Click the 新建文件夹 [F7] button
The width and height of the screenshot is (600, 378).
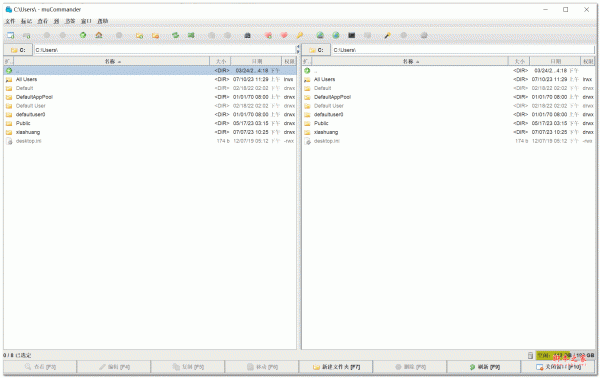[x=336, y=367]
